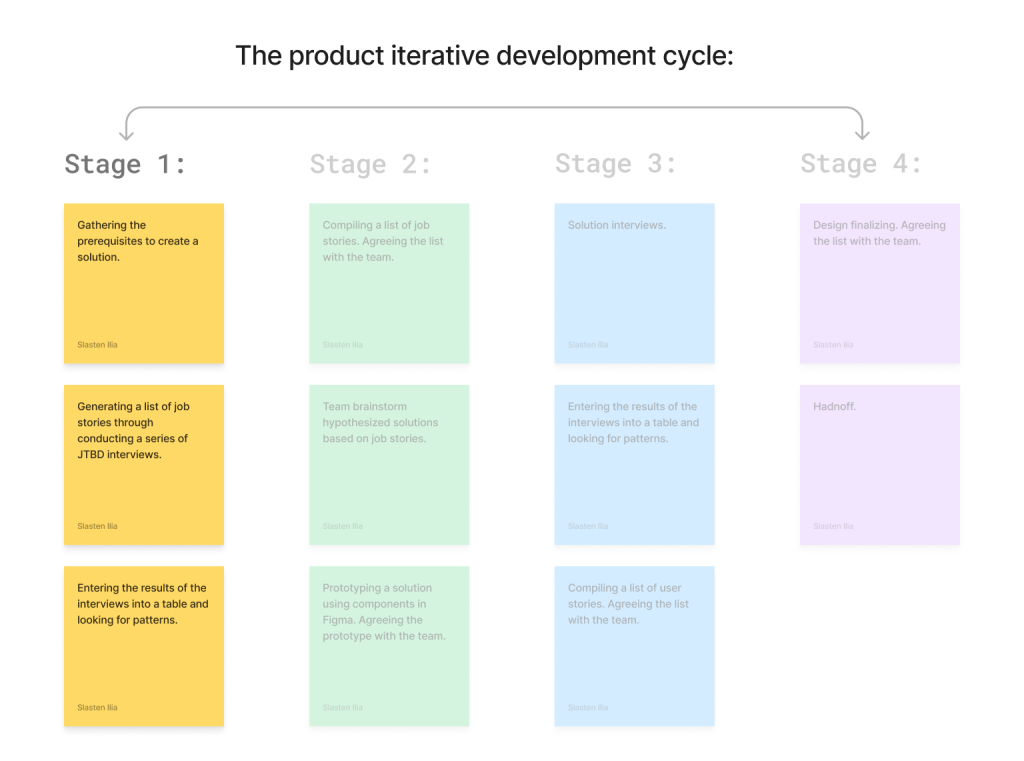
Task: Select the 'Stage 4:' heading
Action: tap(861, 164)
